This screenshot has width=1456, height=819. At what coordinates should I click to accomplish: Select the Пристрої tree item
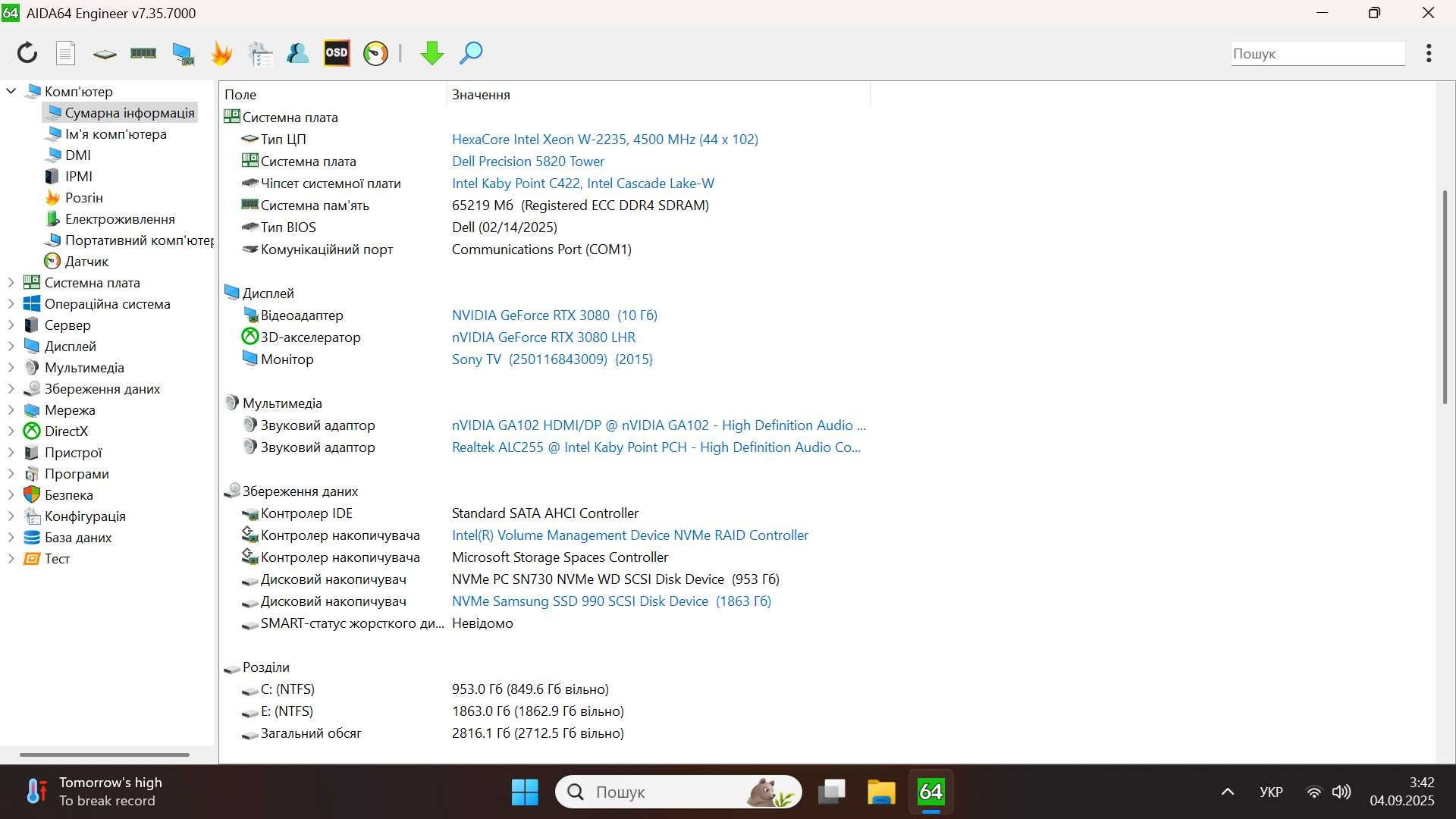coord(63,452)
